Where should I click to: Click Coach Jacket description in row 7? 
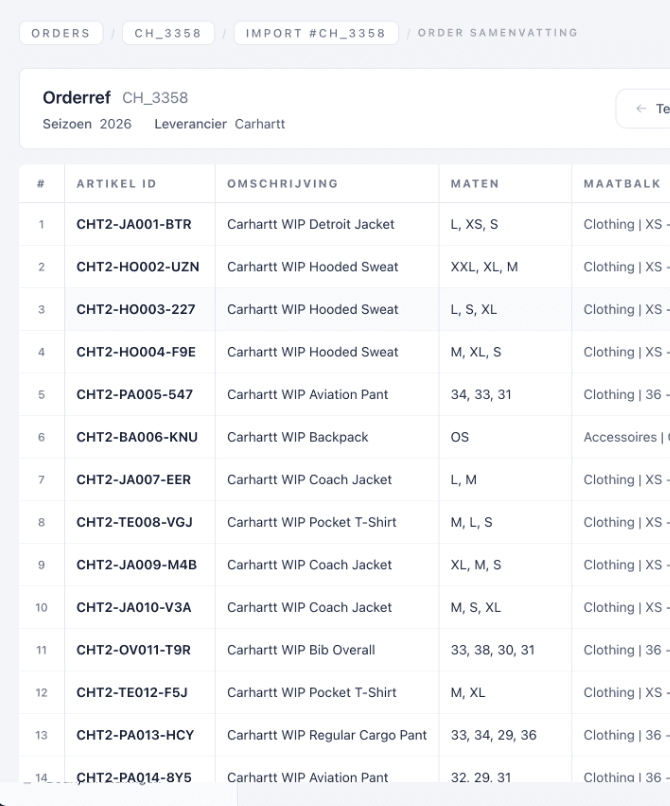[310, 480]
